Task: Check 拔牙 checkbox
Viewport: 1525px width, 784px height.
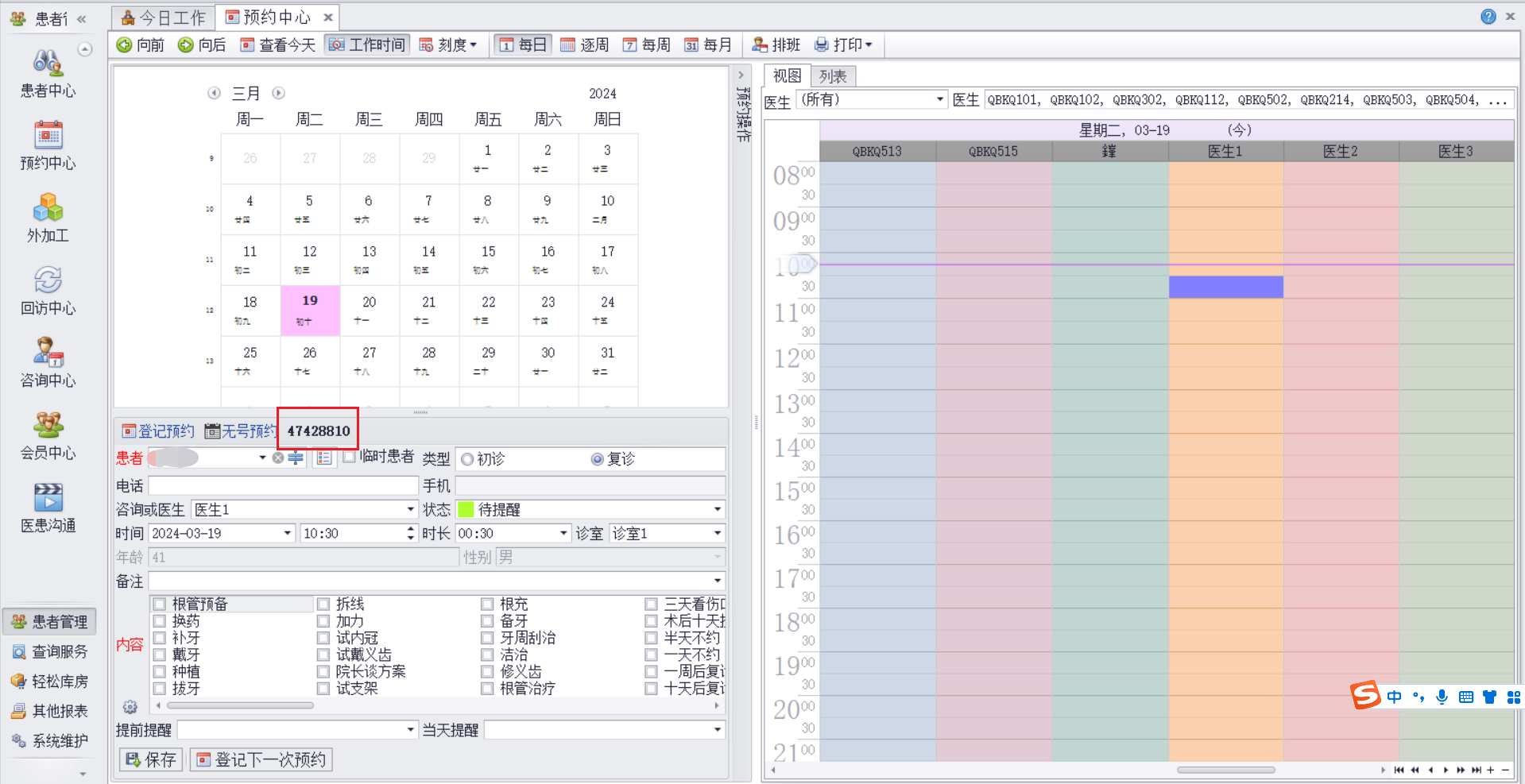Action: coord(159,688)
